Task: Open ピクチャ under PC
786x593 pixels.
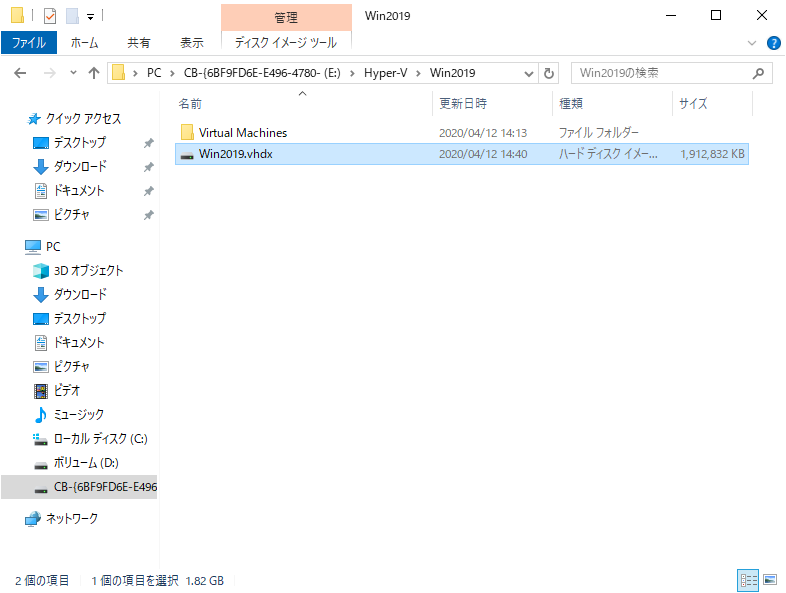Action: coord(71,366)
